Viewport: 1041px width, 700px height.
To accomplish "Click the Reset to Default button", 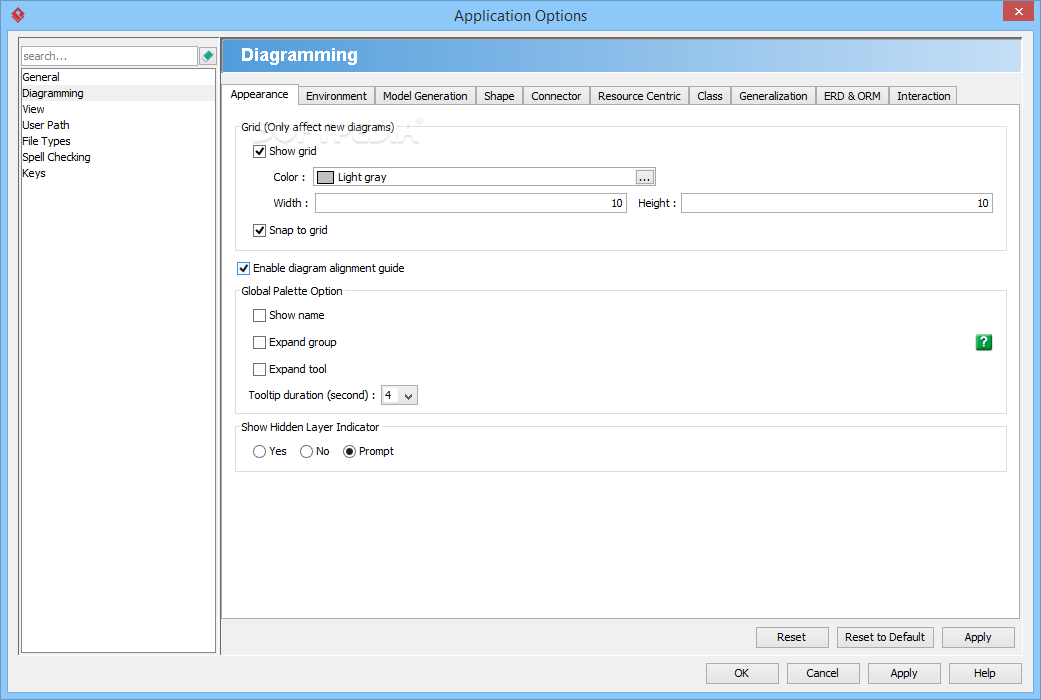I will click(x=885, y=638).
